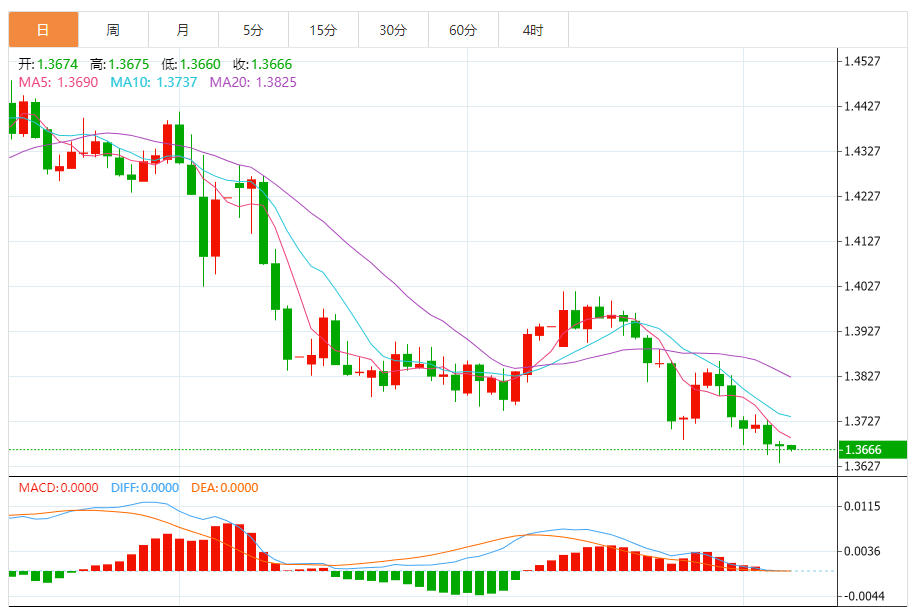Click the MACD:0.0000 label
Screen dimensions: 915x607
pos(58,488)
